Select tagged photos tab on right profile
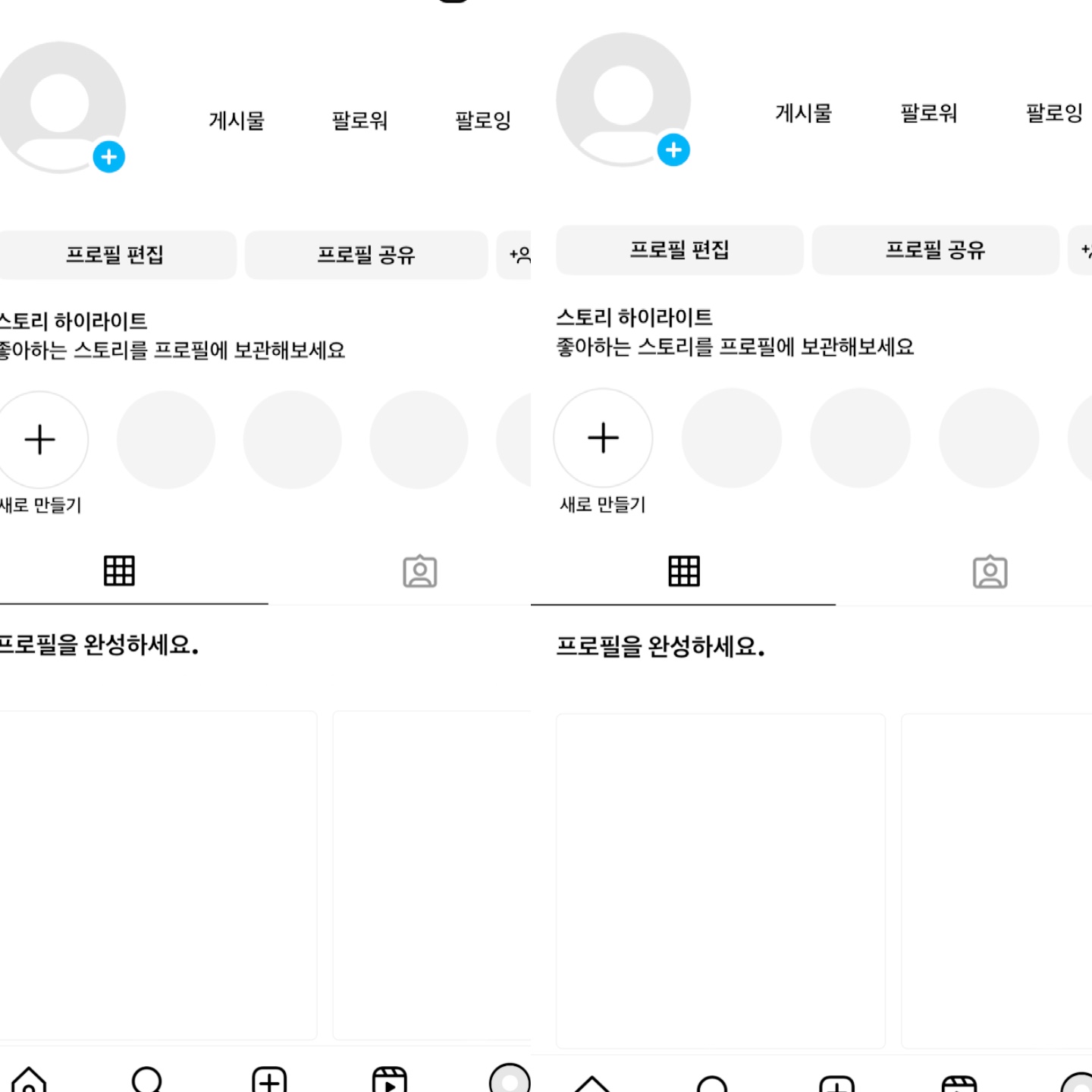This screenshot has width=1092, height=1092. [990, 573]
